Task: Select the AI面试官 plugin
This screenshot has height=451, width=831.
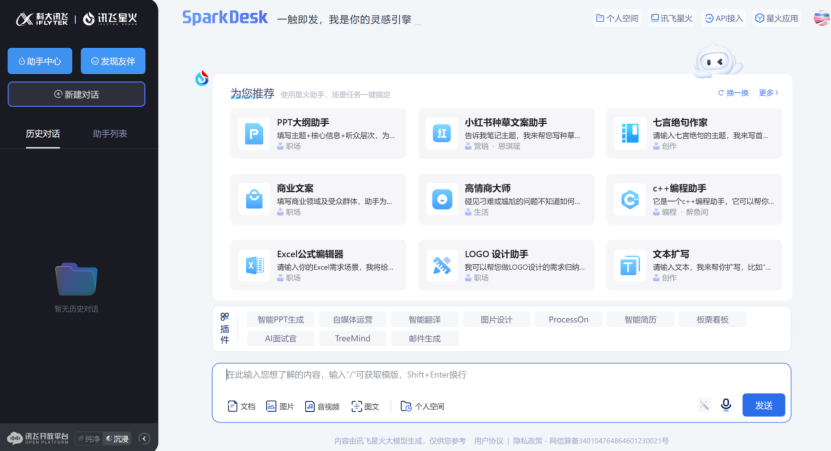Action: click(x=280, y=338)
